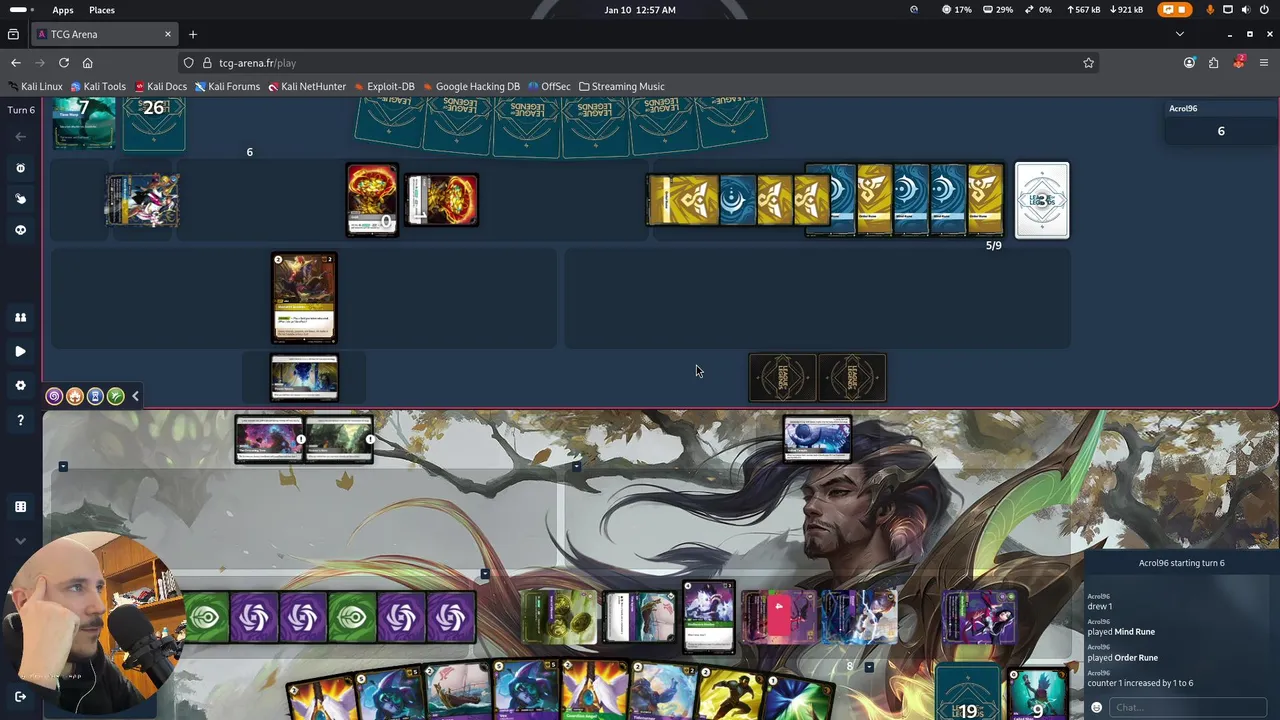Open game settings gear in sidebar
The height and width of the screenshot is (720, 1280).
pyautogui.click(x=20, y=385)
